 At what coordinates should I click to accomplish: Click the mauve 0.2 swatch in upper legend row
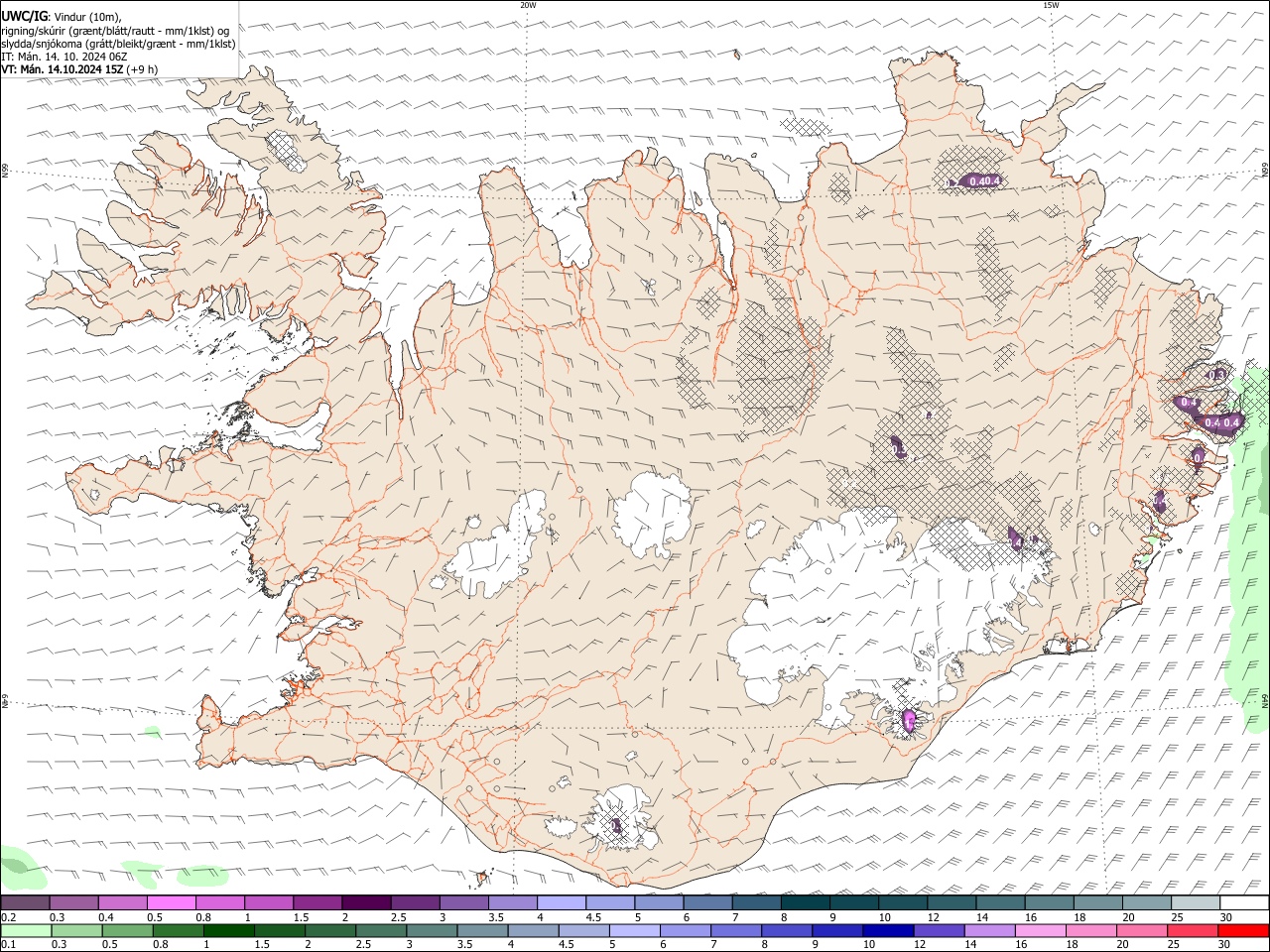25,902
